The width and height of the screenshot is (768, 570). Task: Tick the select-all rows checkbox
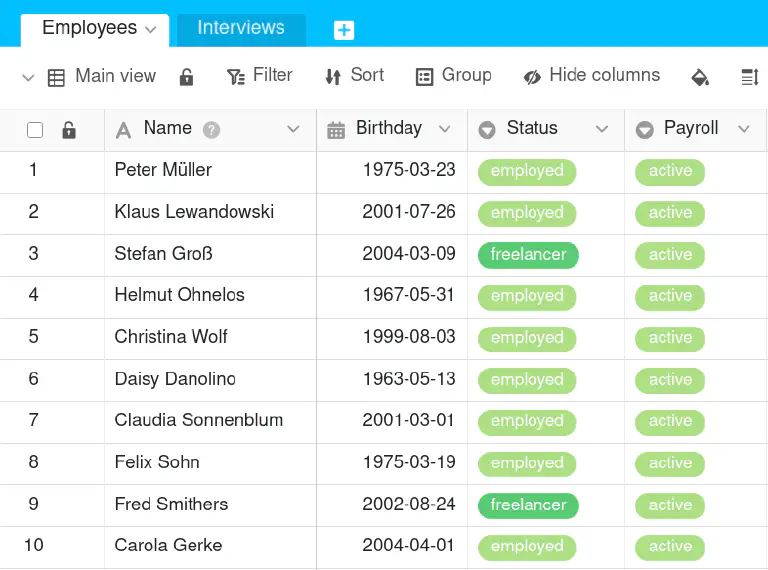[35, 130]
